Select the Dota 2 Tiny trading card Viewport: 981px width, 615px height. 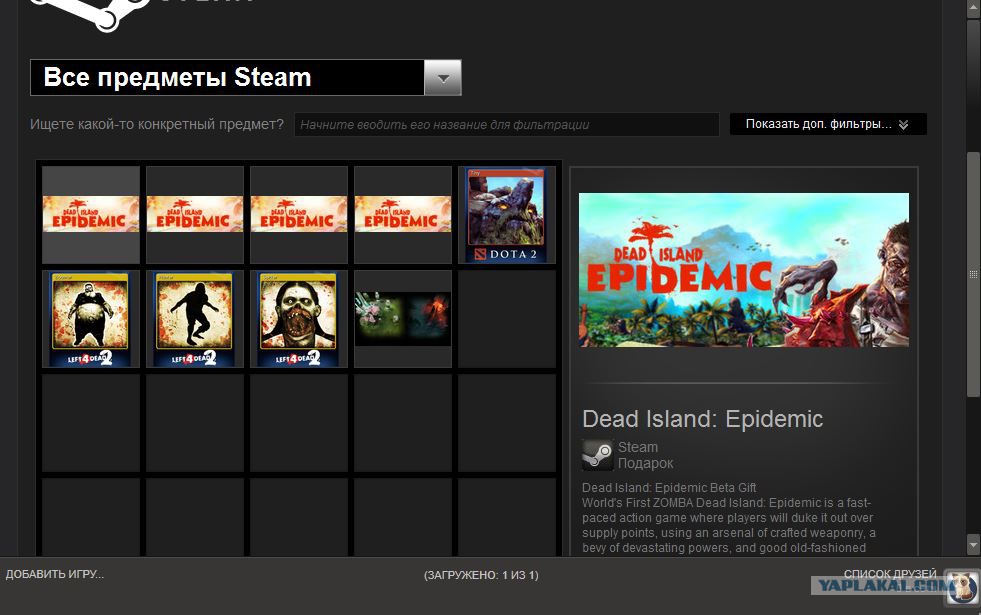coord(507,215)
